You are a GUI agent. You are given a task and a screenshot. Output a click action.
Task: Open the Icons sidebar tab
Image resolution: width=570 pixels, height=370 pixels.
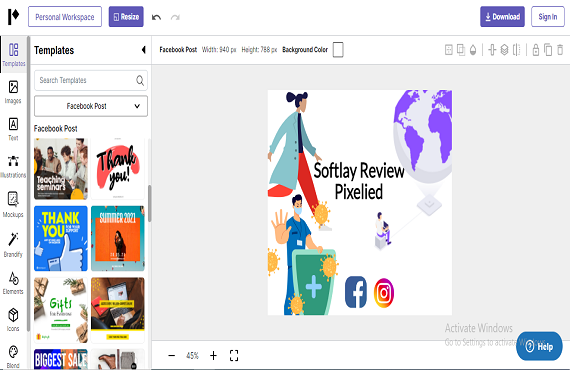coord(13,320)
